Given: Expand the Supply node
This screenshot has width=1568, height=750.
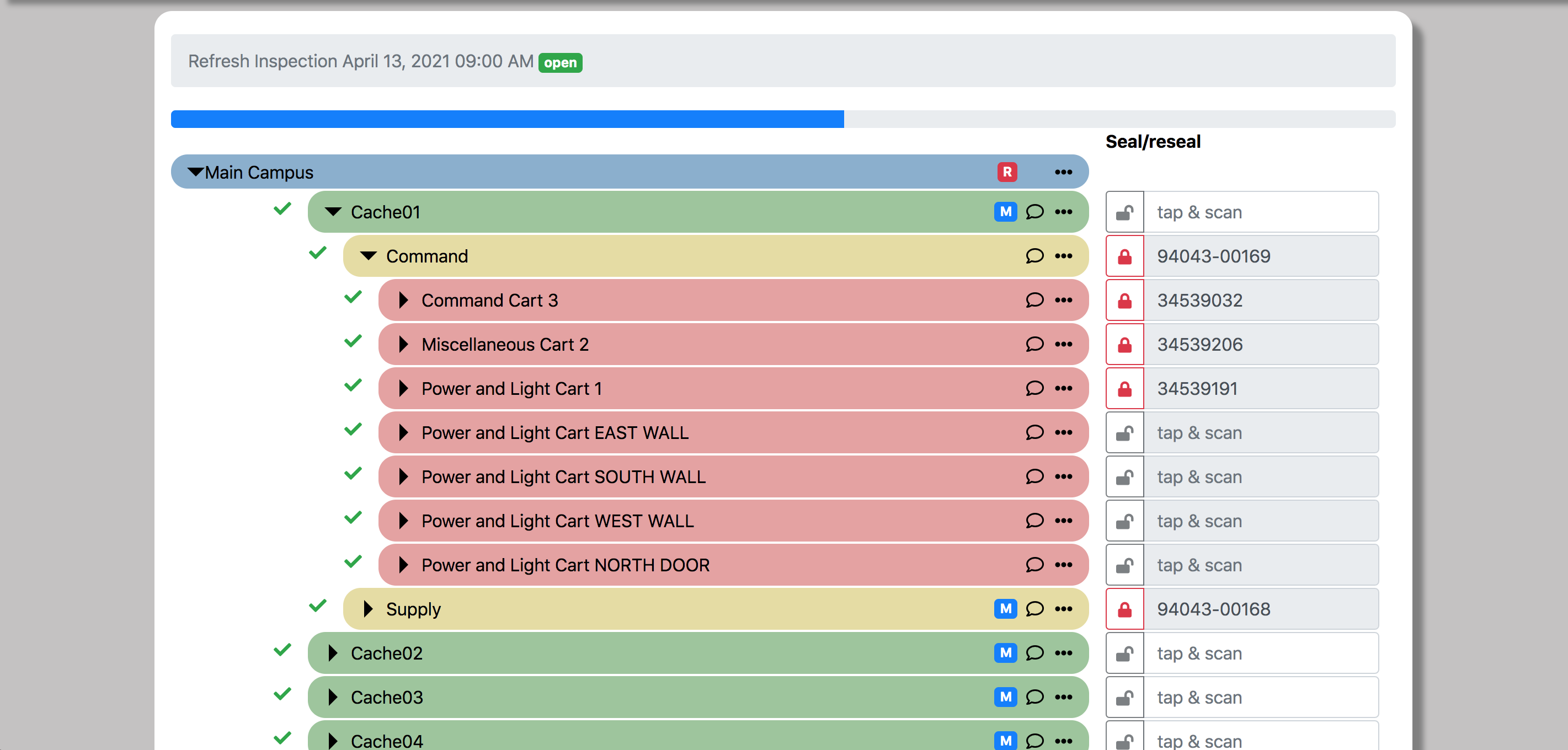Looking at the screenshot, I should pos(367,609).
